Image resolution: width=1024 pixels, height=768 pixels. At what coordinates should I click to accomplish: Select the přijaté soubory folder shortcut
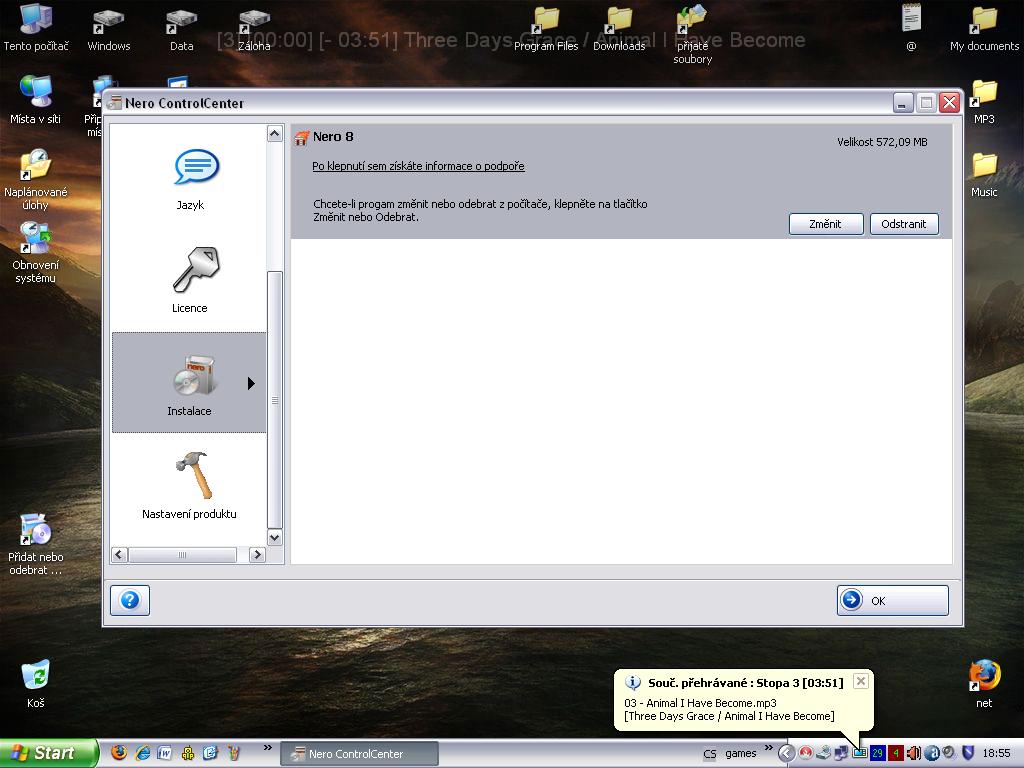click(692, 35)
